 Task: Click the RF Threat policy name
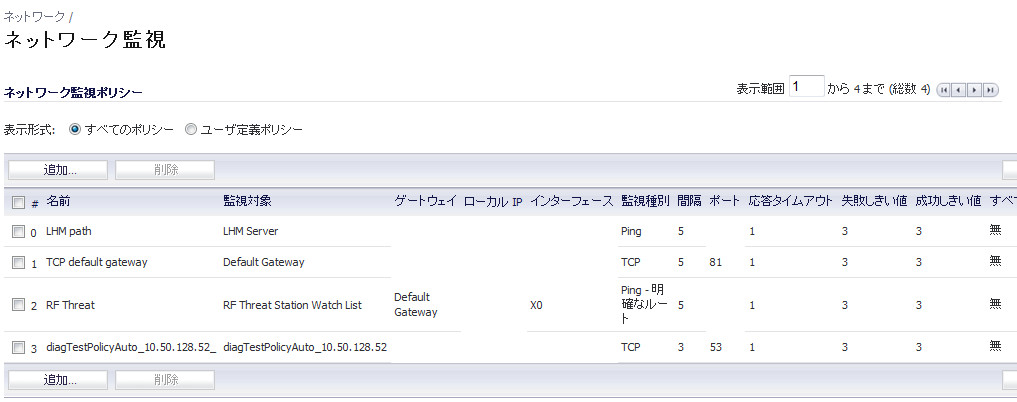[70, 305]
